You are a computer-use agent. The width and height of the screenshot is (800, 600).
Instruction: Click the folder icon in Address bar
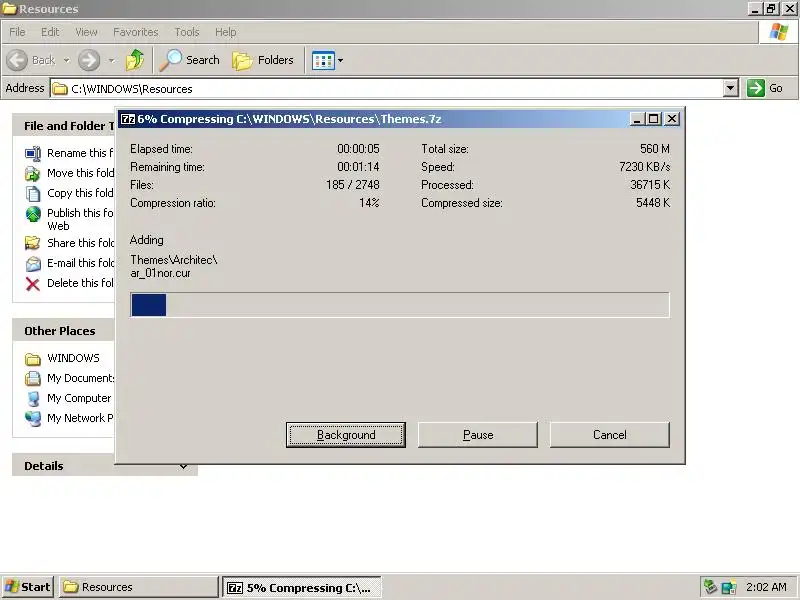point(60,89)
